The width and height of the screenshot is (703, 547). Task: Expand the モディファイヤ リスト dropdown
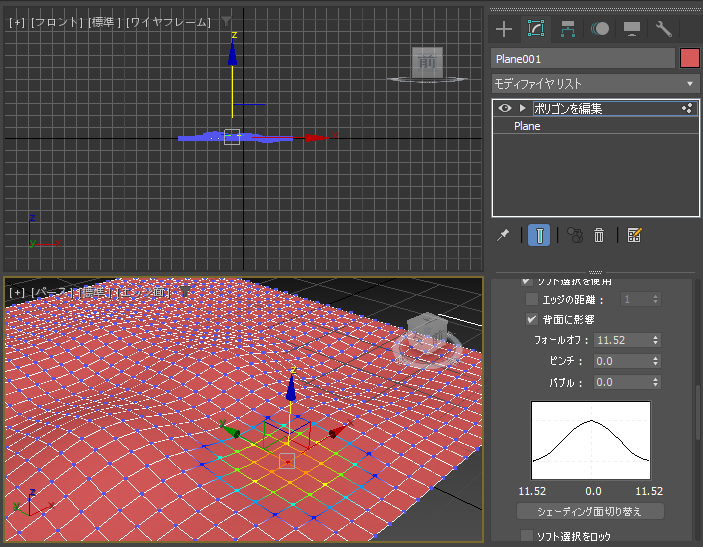tap(595, 84)
